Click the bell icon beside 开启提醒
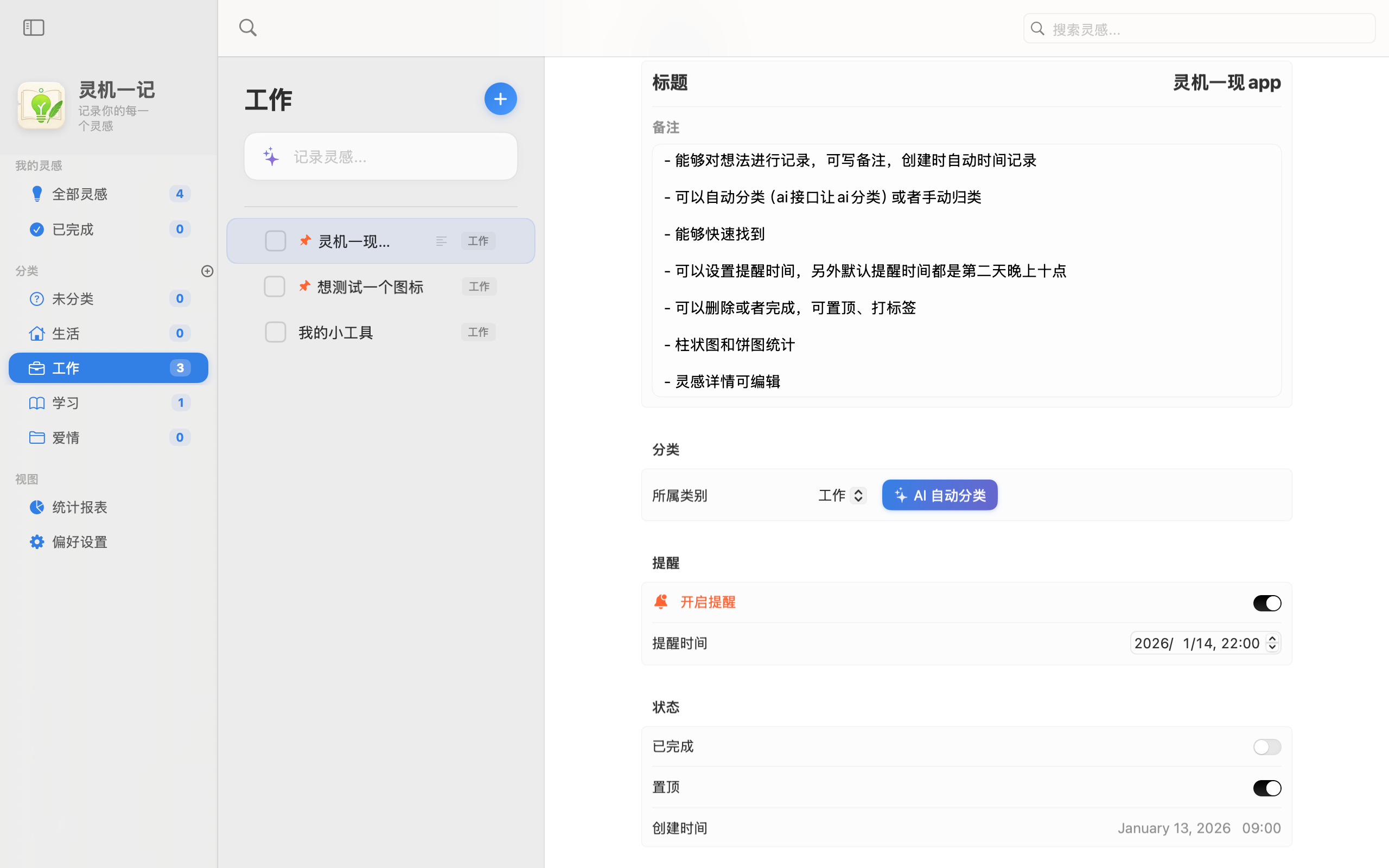Screen dimensions: 1389x868 click(x=661, y=602)
